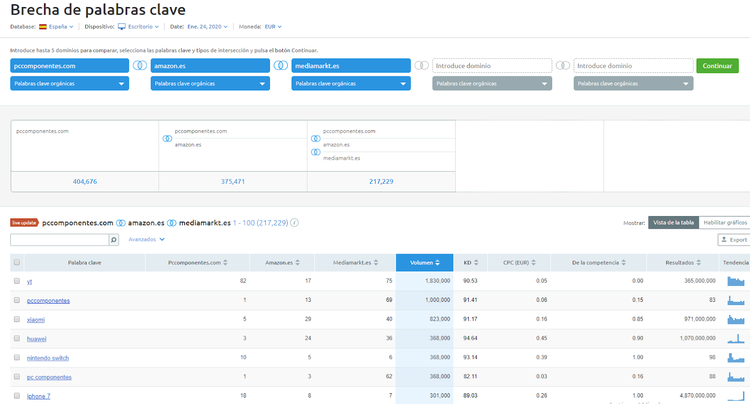Viewport: 750px width, 404px height.
Task: Switch to Vista de la tabla view
Action: tap(673, 222)
